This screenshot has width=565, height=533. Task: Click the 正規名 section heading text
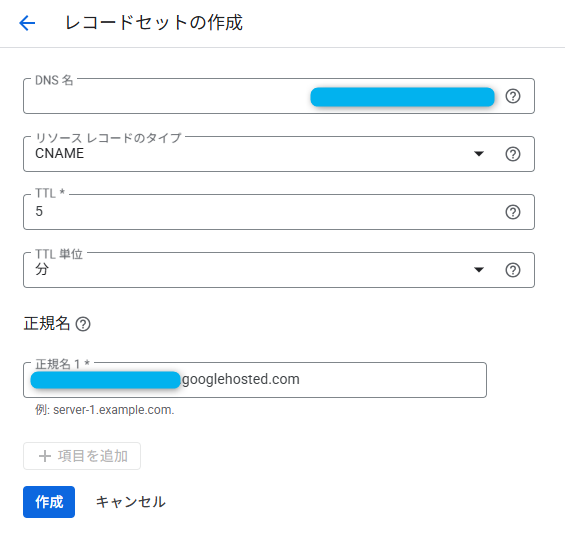click(46, 323)
